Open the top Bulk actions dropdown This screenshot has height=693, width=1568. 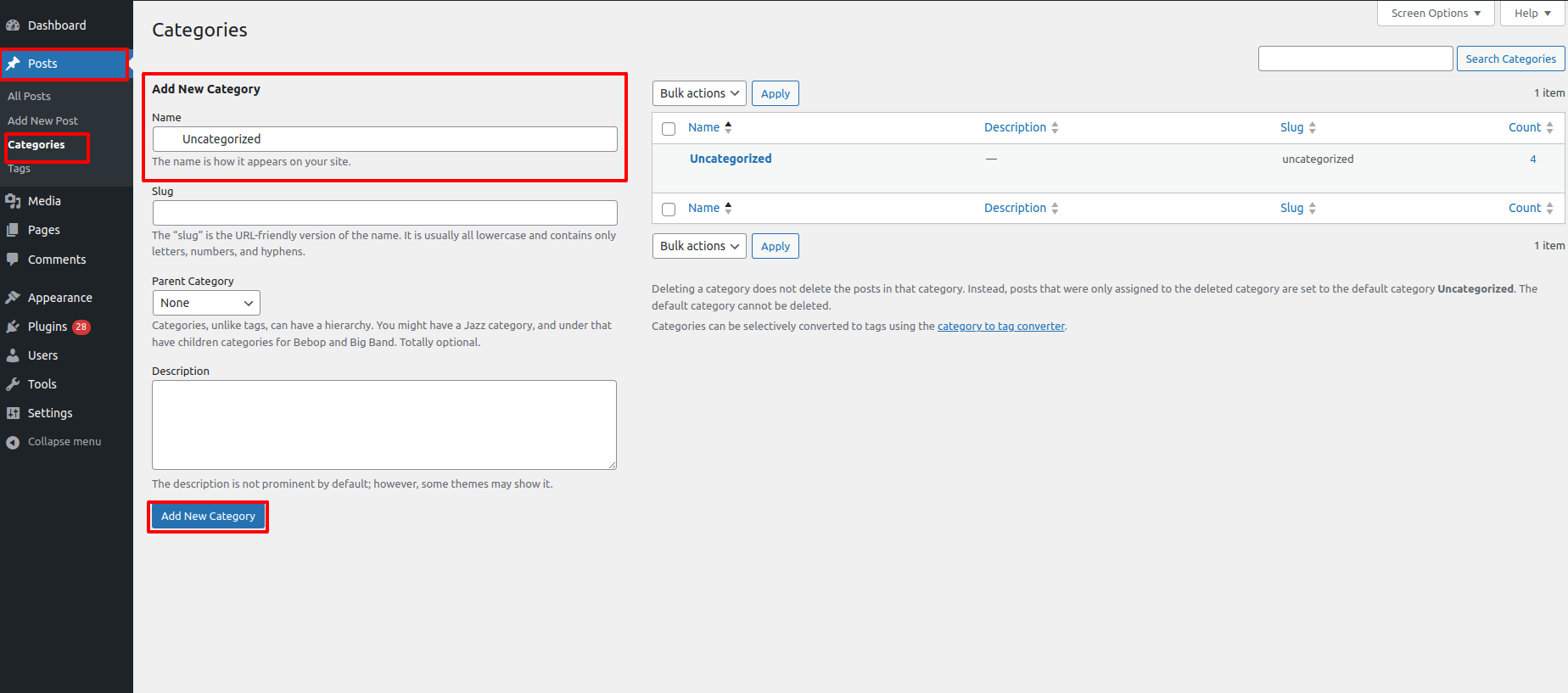(698, 93)
